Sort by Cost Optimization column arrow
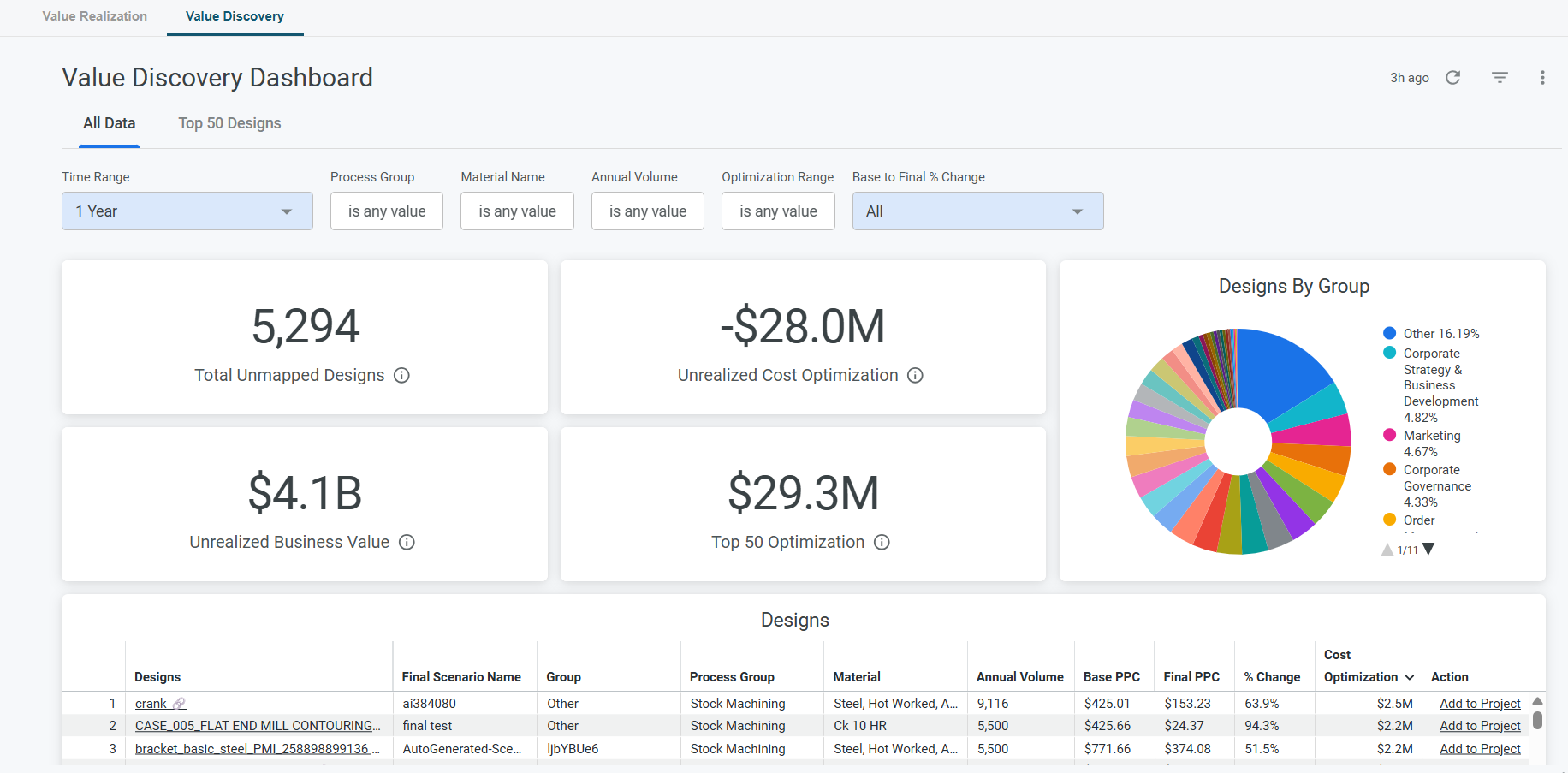Image resolution: width=1568 pixels, height=773 pixels. click(x=1409, y=677)
